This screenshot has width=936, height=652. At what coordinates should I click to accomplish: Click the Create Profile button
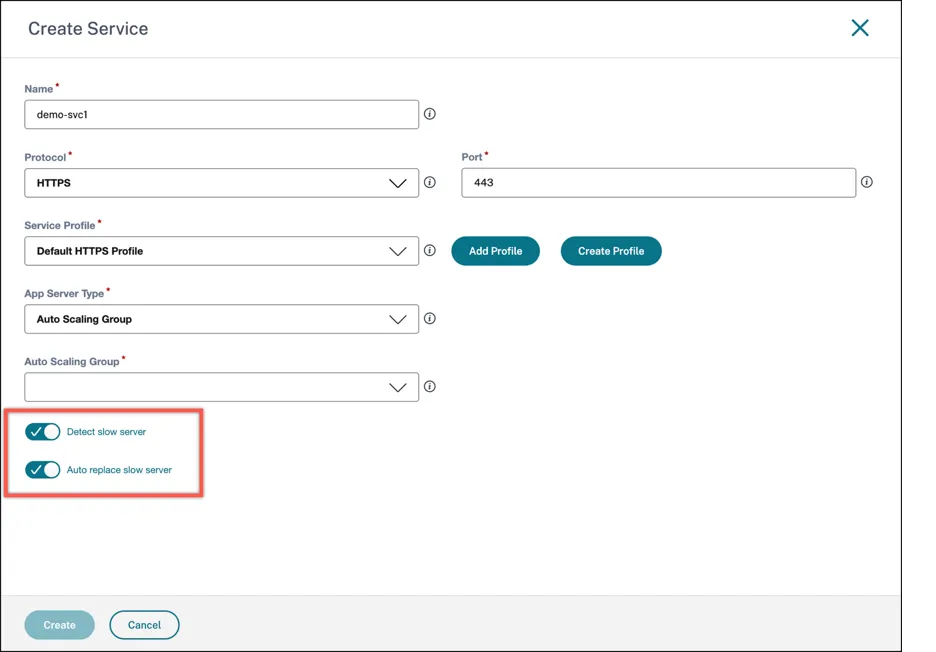pos(611,251)
